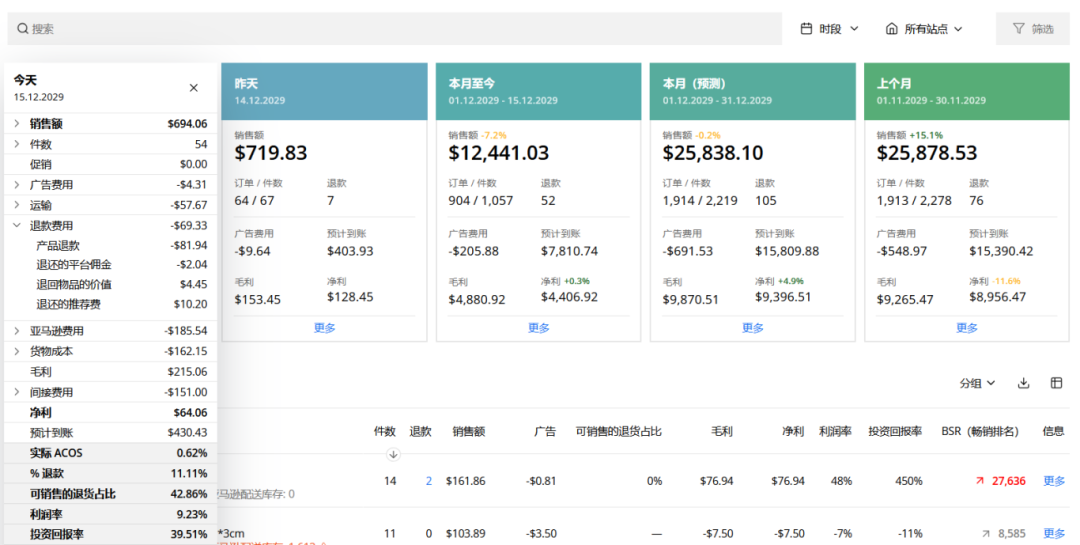1080x545 pixels.
Task: Click the -11.6% net profit change
Action: [1006, 281]
